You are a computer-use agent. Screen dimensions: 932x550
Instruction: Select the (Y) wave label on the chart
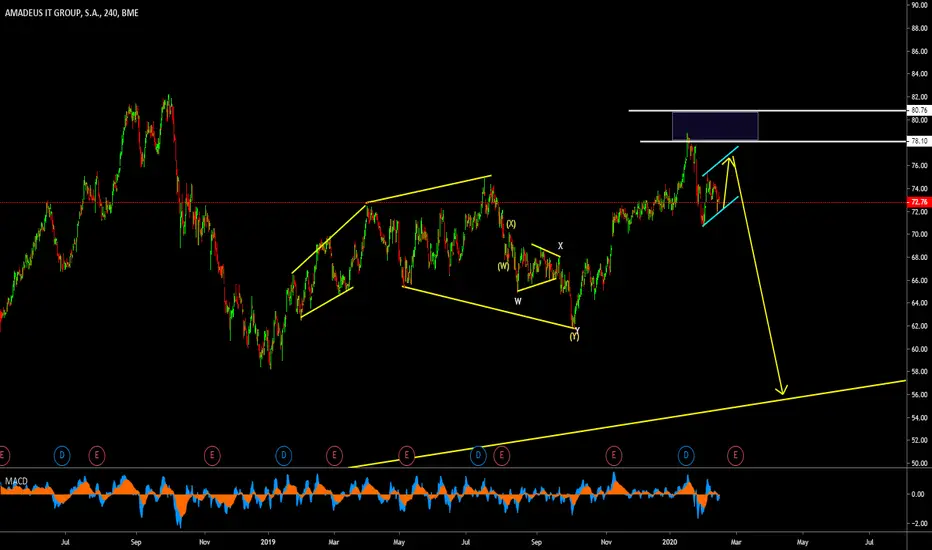coord(574,337)
